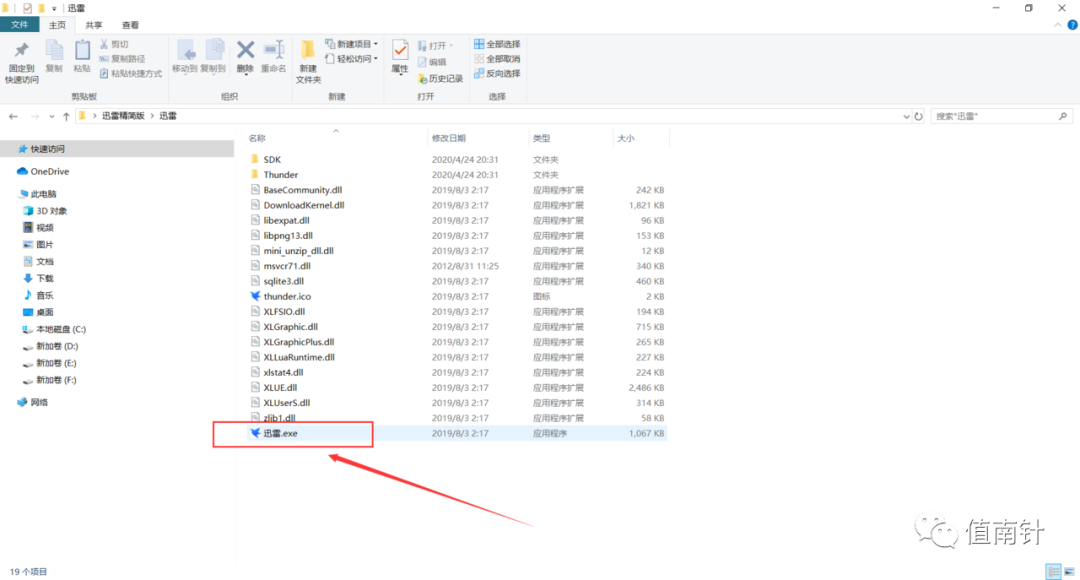Image resolution: width=1080 pixels, height=580 pixels.
Task: Collapse the ribbon with the chevron
Action: pyautogui.click(x=1057, y=25)
